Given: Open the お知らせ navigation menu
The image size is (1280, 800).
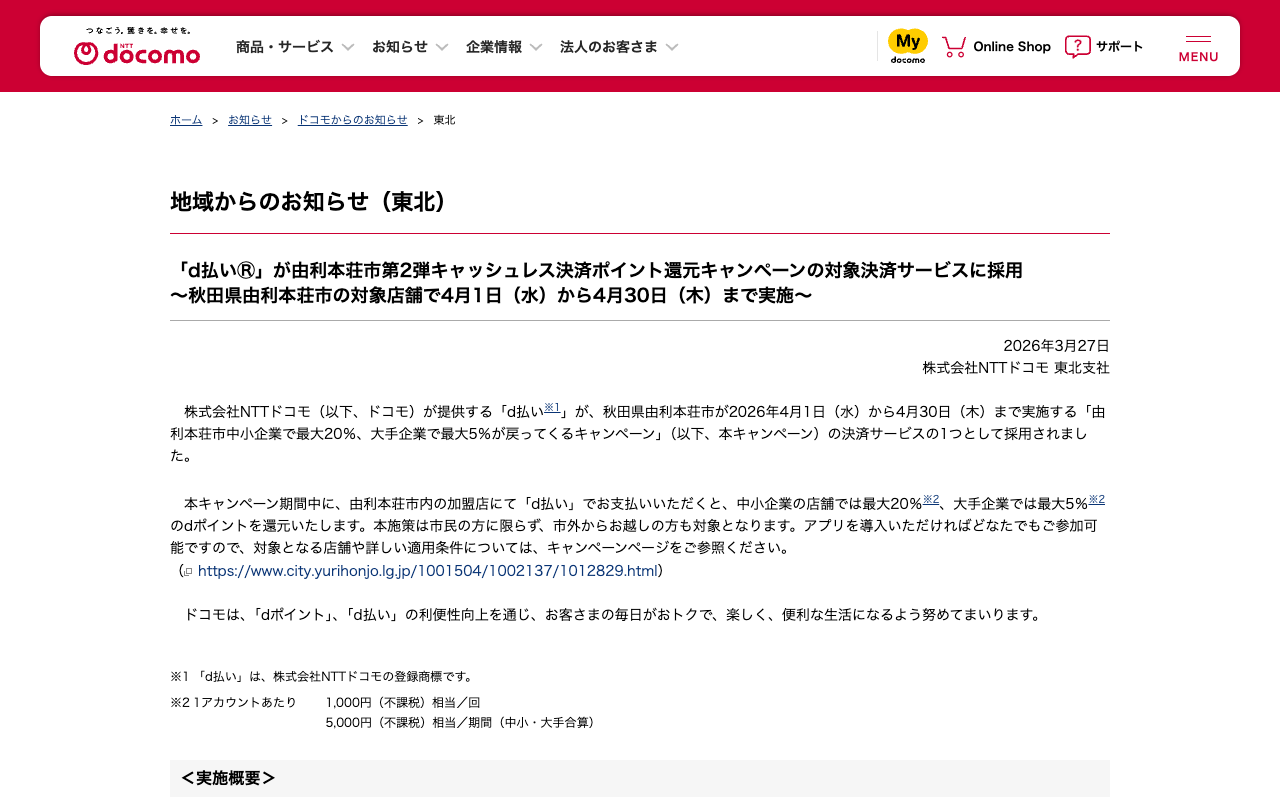Looking at the screenshot, I should pyautogui.click(x=400, y=47).
